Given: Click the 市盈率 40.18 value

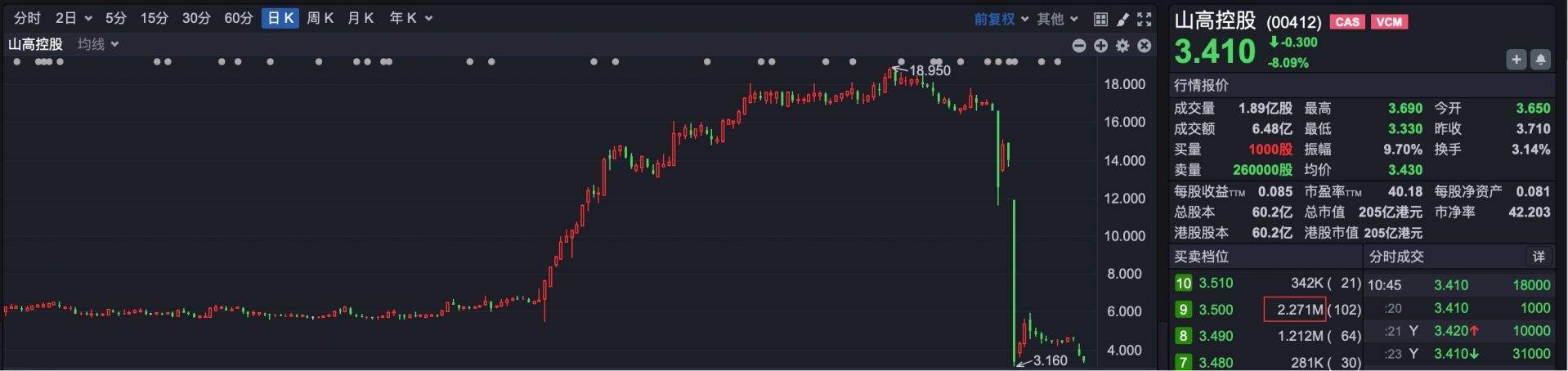Looking at the screenshot, I should 1405,191.
